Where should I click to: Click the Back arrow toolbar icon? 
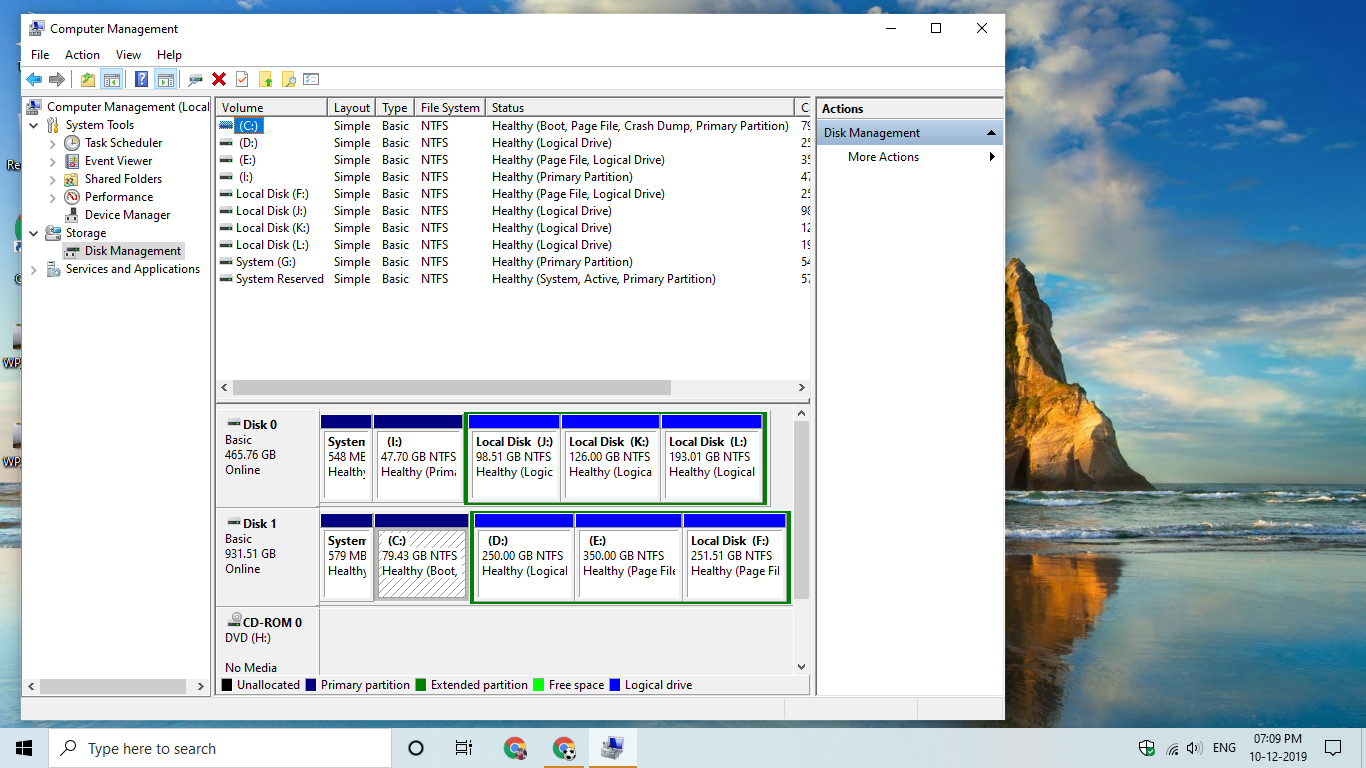[x=34, y=79]
